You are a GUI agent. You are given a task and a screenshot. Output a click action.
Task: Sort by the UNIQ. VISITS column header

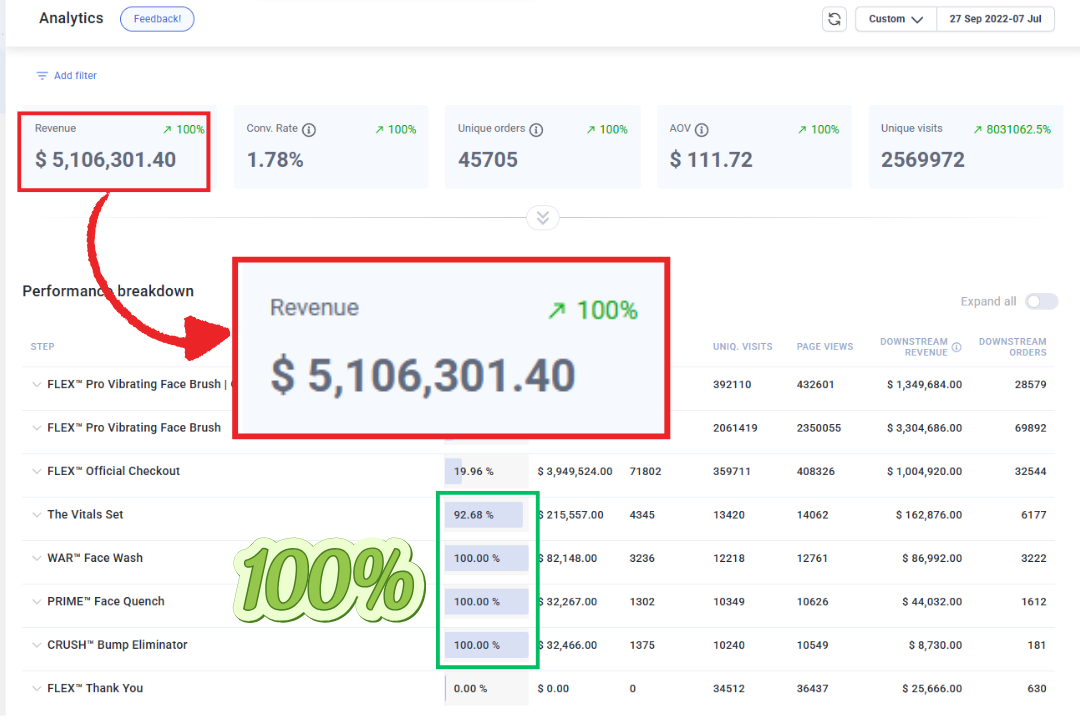coord(742,346)
